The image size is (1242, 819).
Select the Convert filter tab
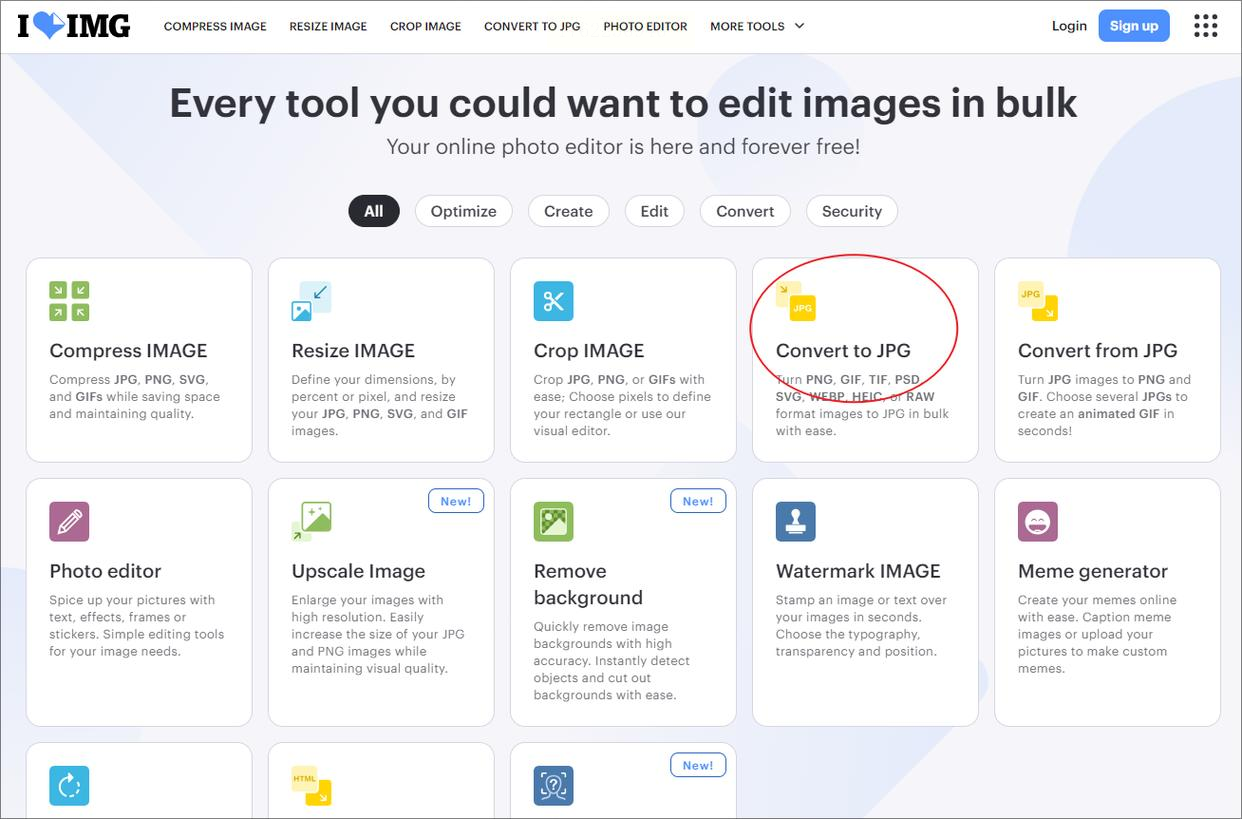(x=745, y=211)
